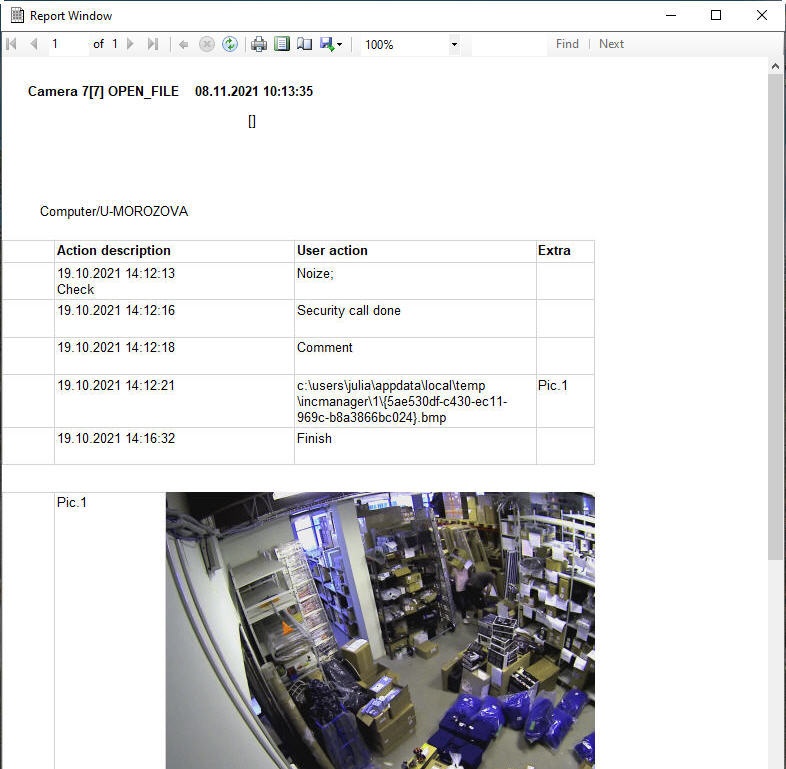Go to the previous report page

click(34, 44)
